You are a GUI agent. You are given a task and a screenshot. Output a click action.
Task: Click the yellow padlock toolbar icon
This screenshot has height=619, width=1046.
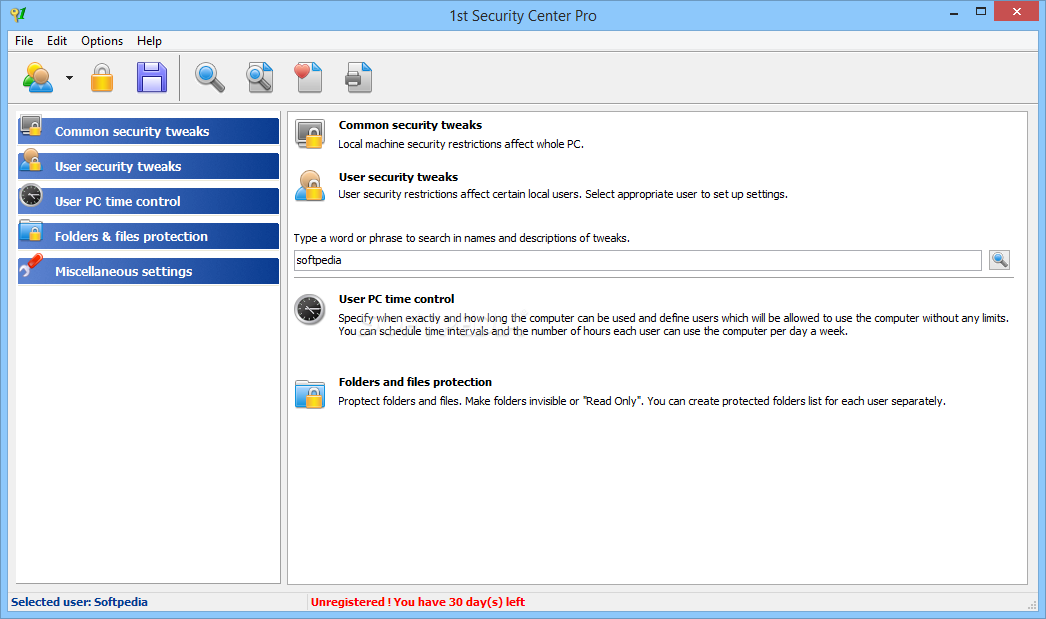(x=102, y=77)
